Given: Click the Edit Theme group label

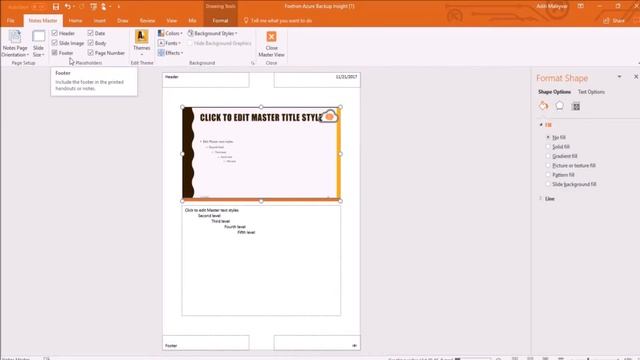Looking at the screenshot, I should (142, 63).
